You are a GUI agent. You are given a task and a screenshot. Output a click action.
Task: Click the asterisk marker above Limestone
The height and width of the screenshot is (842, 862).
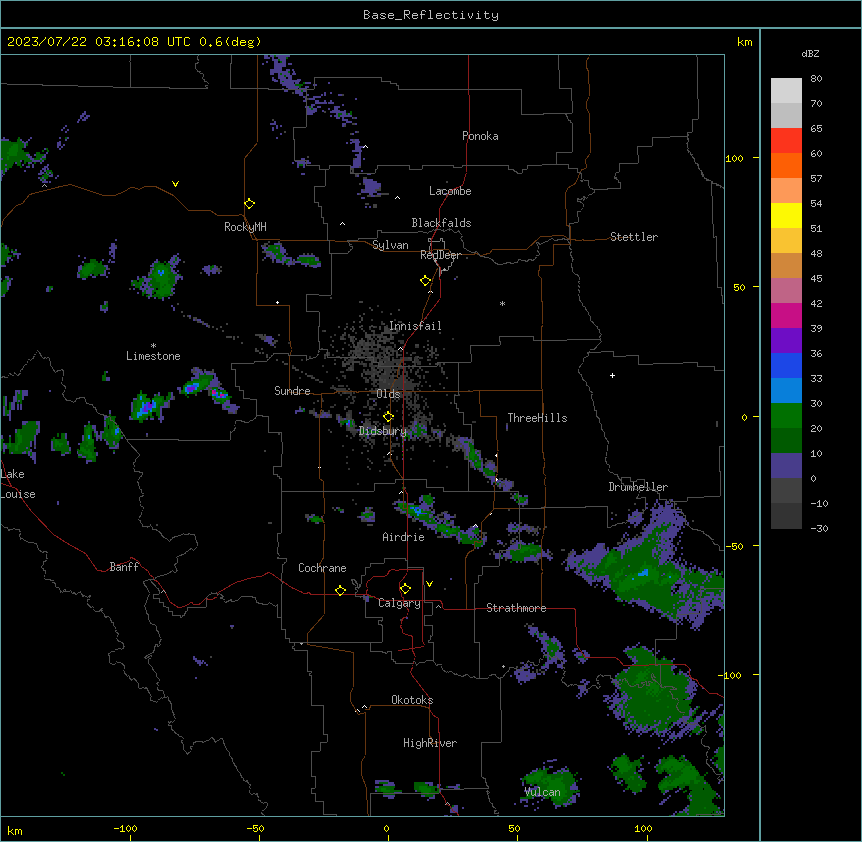point(153,346)
